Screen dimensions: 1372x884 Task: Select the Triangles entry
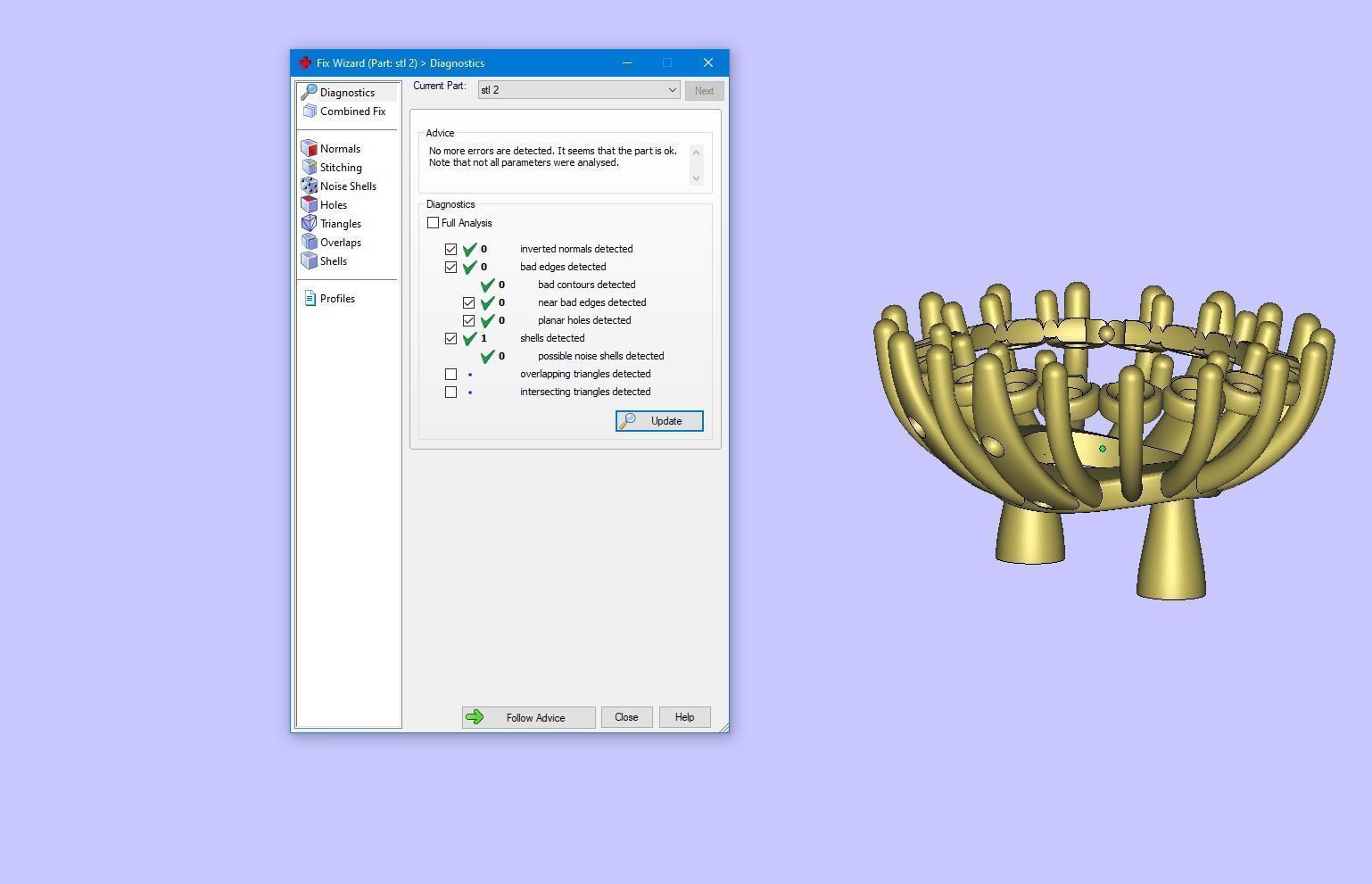pos(341,224)
